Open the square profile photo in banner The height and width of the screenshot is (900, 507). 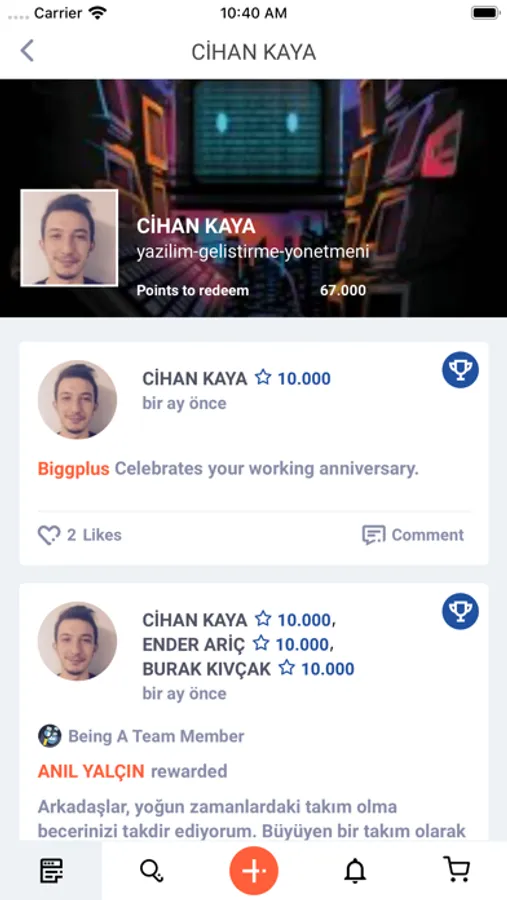pyautogui.click(x=69, y=238)
